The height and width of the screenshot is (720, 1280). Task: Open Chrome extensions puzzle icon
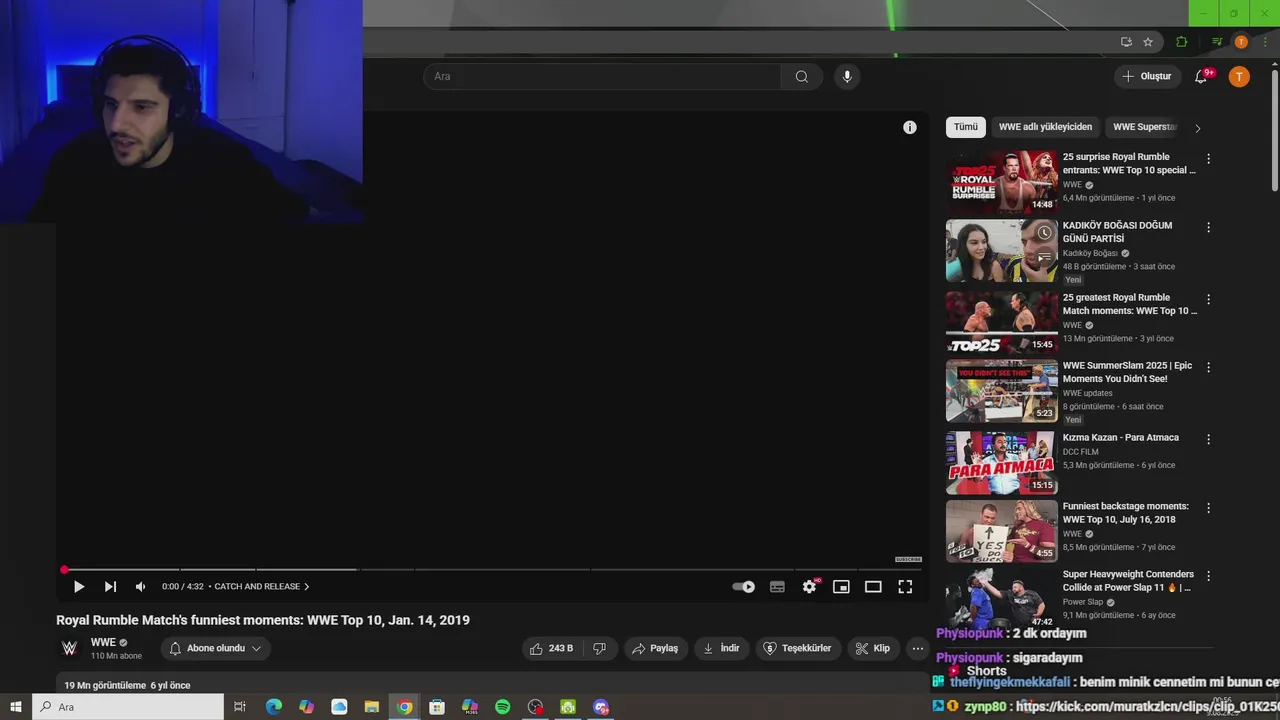click(1182, 42)
